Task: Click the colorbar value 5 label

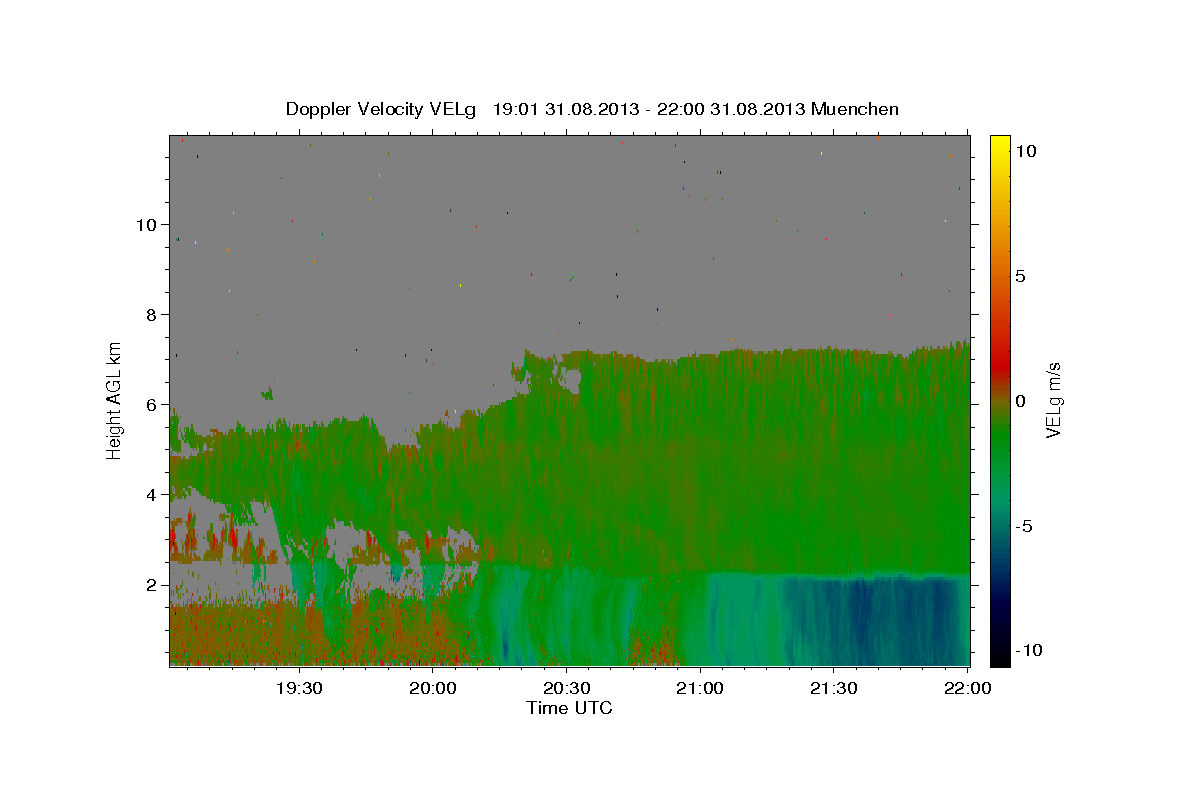Action: click(x=1021, y=275)
